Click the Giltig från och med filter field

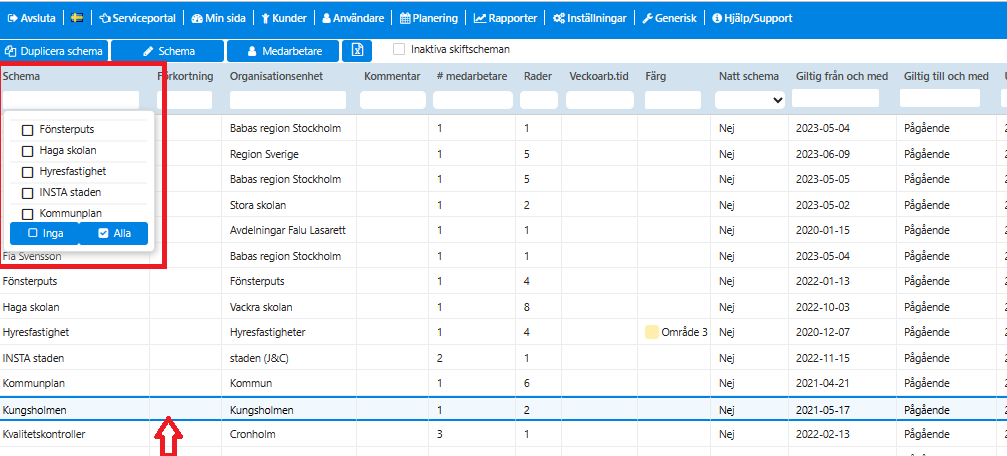(836, 98)
